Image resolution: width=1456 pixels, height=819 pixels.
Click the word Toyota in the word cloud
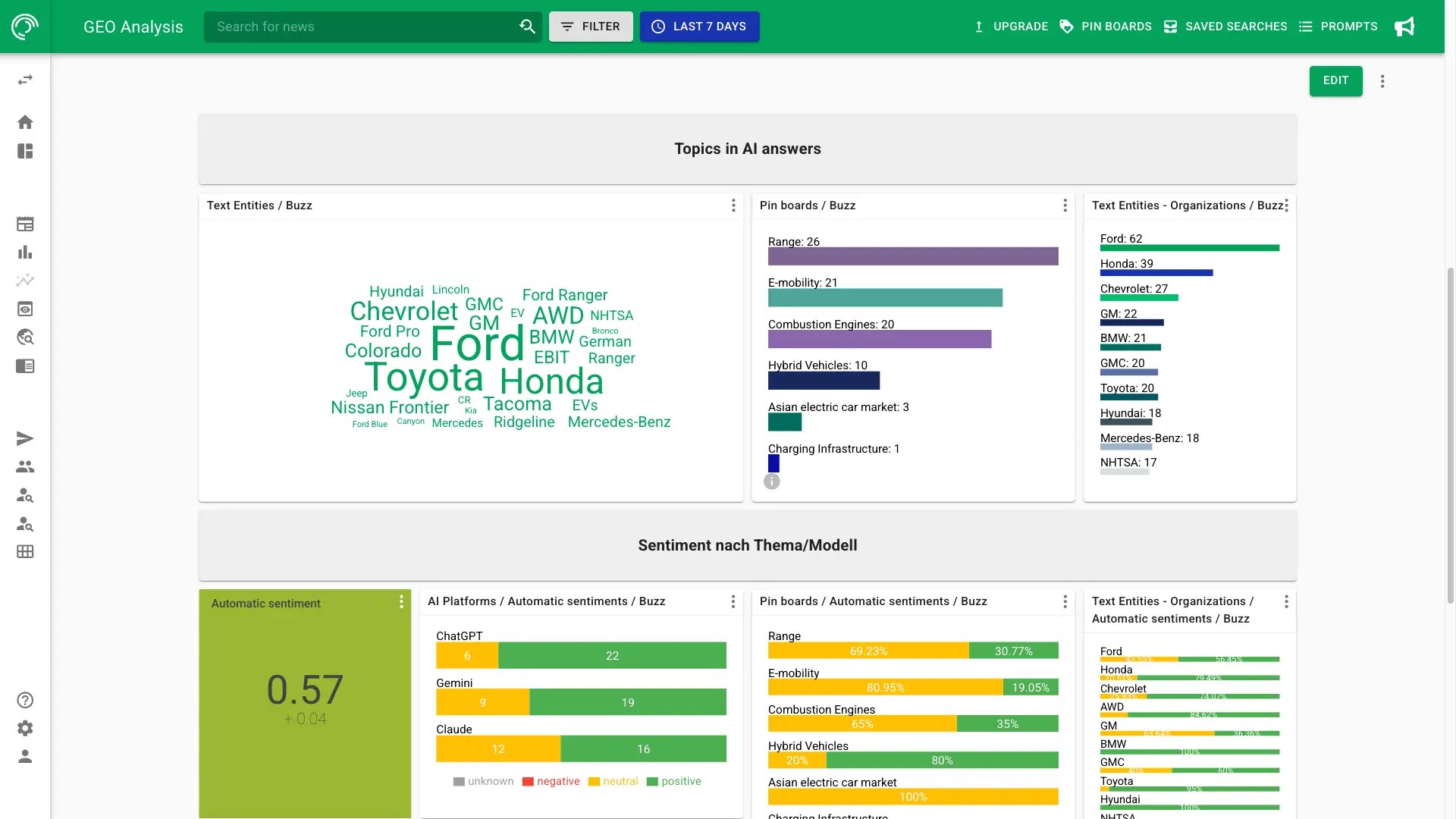[424, 378]
